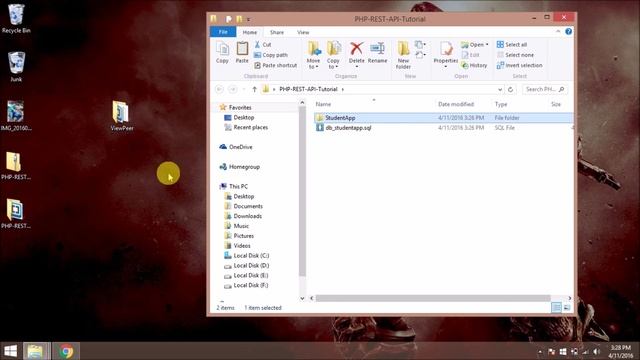Expand the address bar history dropdown
The image size is (640, 360).
pos(500,89)
